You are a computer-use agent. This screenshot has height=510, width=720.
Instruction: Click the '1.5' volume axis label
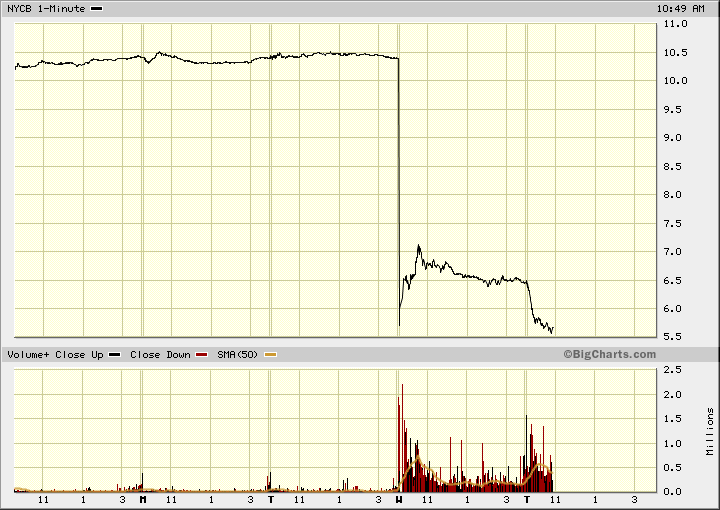coord(673,419)
